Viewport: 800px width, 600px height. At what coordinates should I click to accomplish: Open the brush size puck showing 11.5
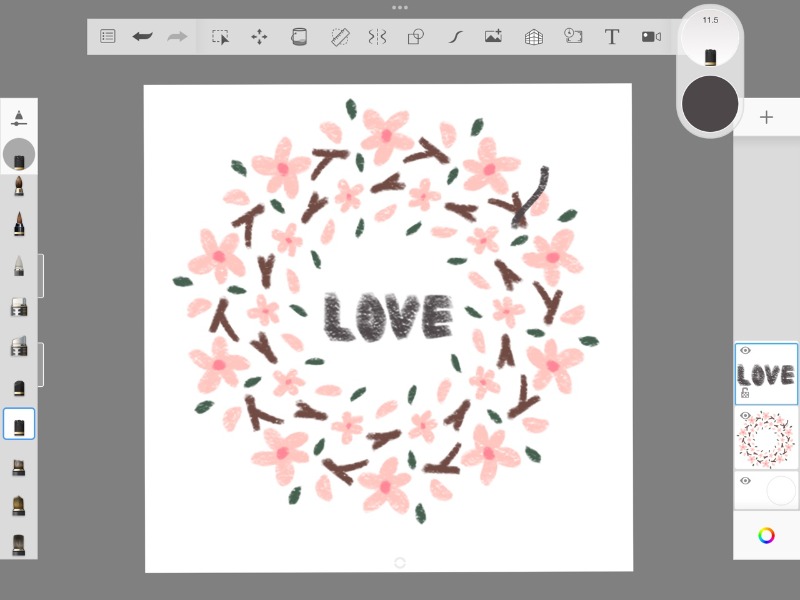[x=710, y=36]
